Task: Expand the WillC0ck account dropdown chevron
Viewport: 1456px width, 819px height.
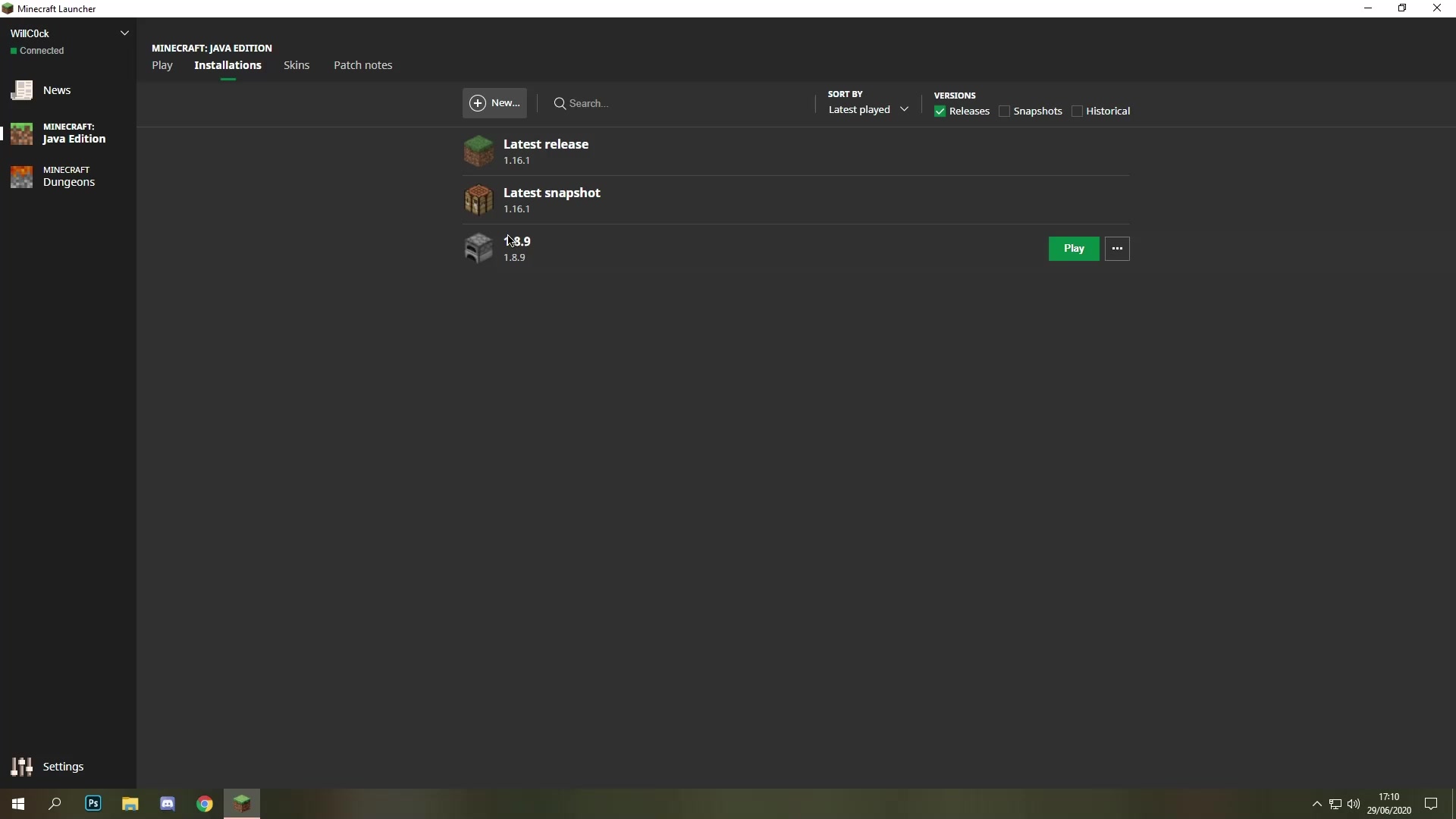Action: (124, 33)
